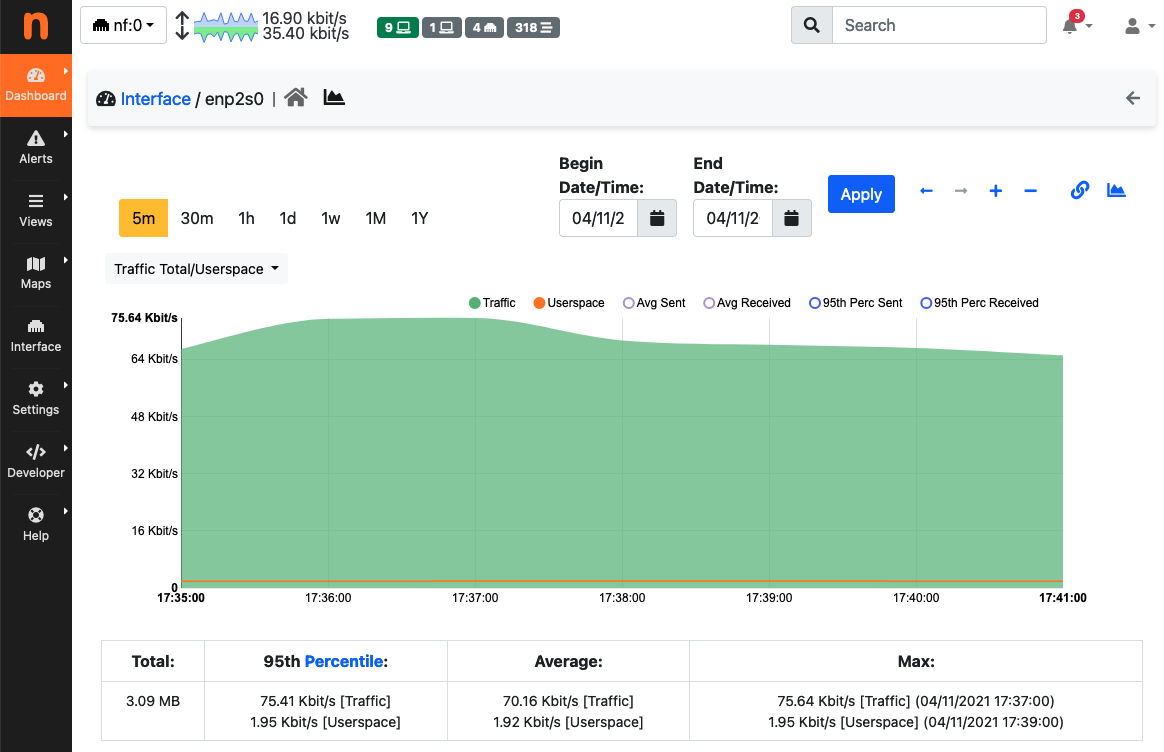Image resolution: width=1164 pixels, height=752 pixels.
Task: Click the search magnifier icon
Action: pos(811,25)
